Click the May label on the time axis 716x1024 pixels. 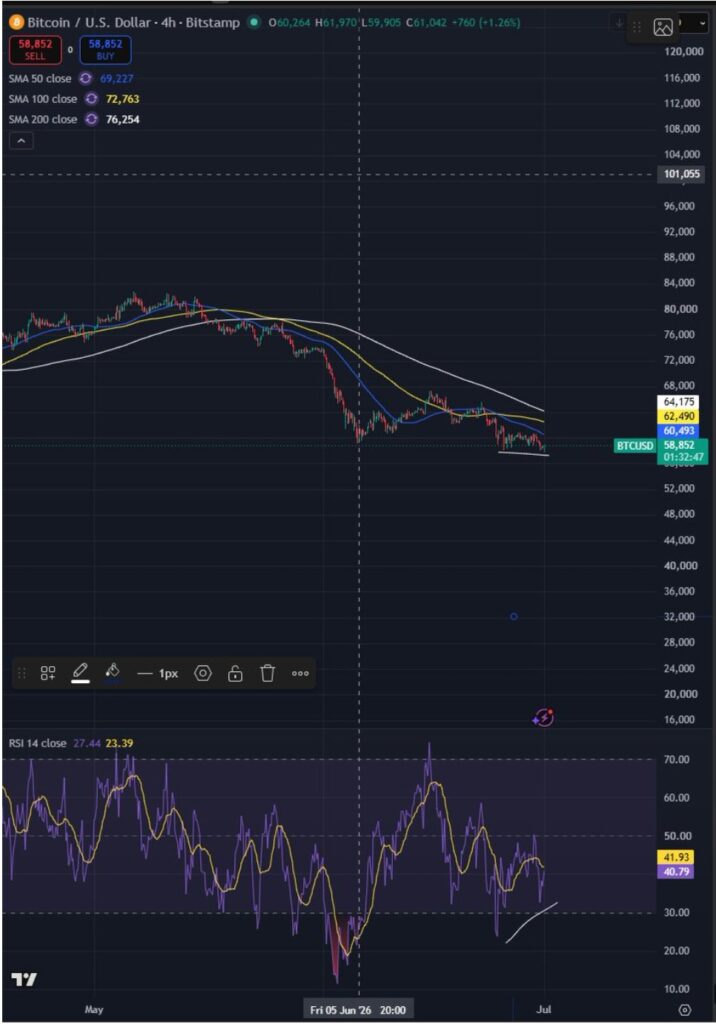(94, 1010)
